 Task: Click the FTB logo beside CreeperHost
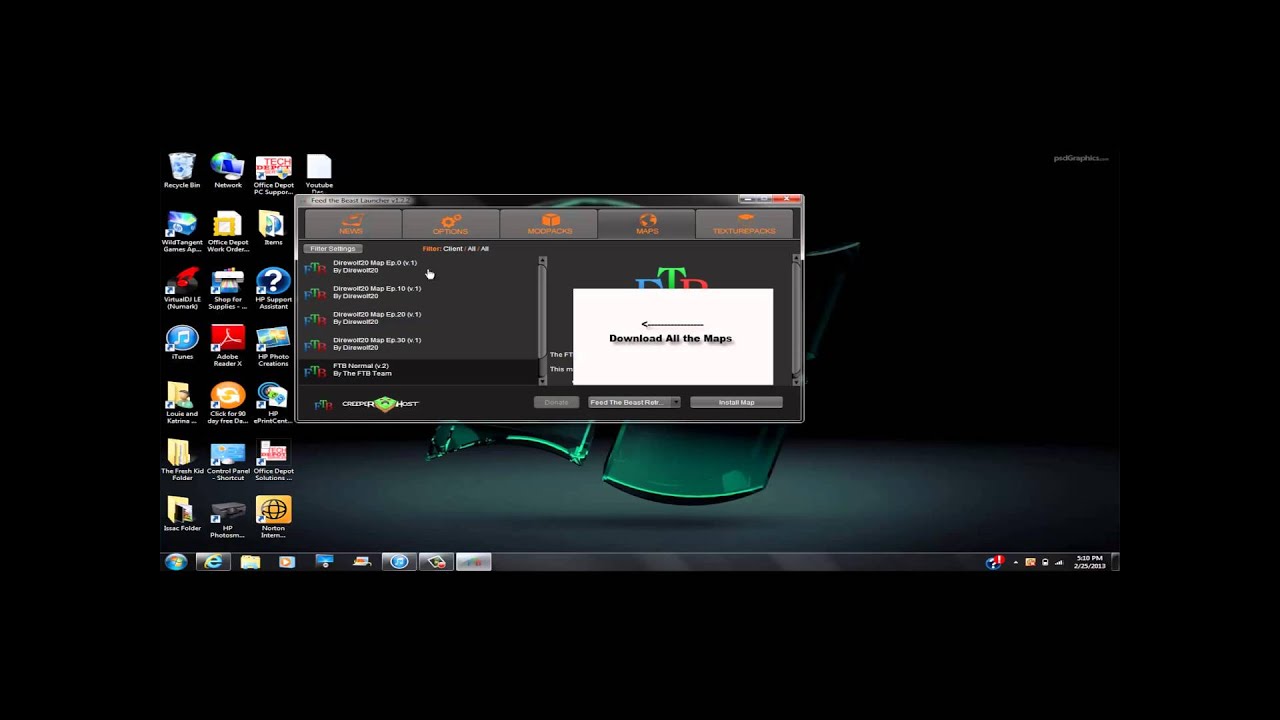[323, 404]
